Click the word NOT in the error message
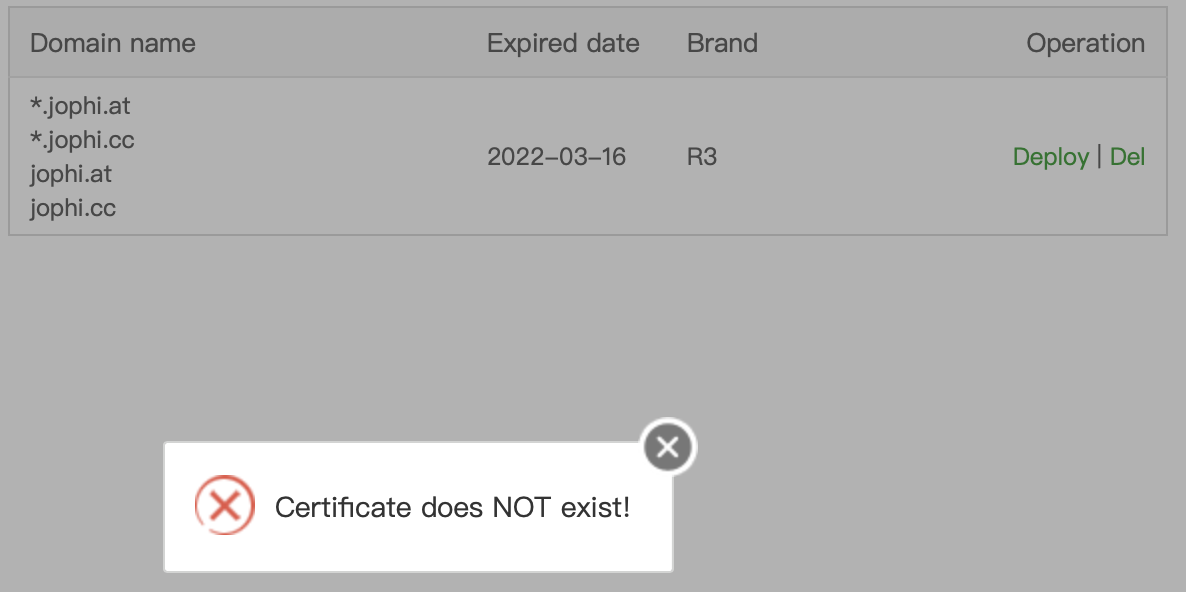 point(521,508)
